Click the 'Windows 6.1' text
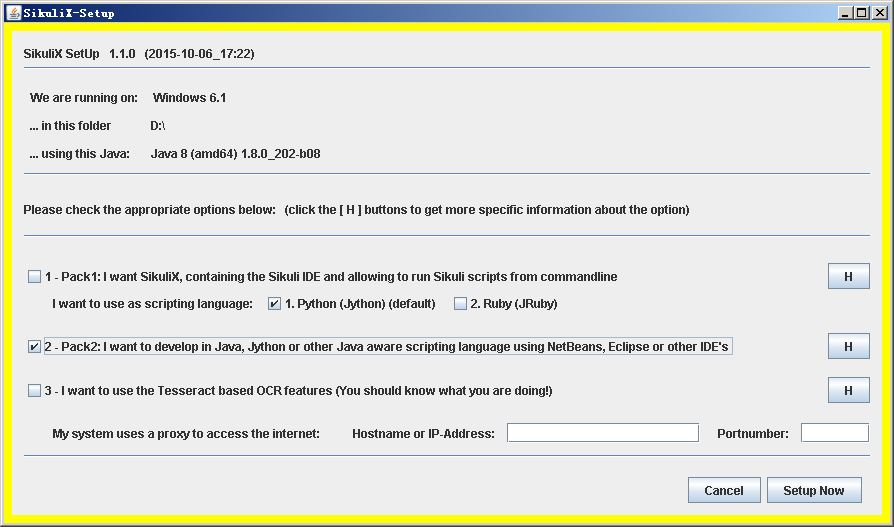894x527 pixels. pos(189,98)
